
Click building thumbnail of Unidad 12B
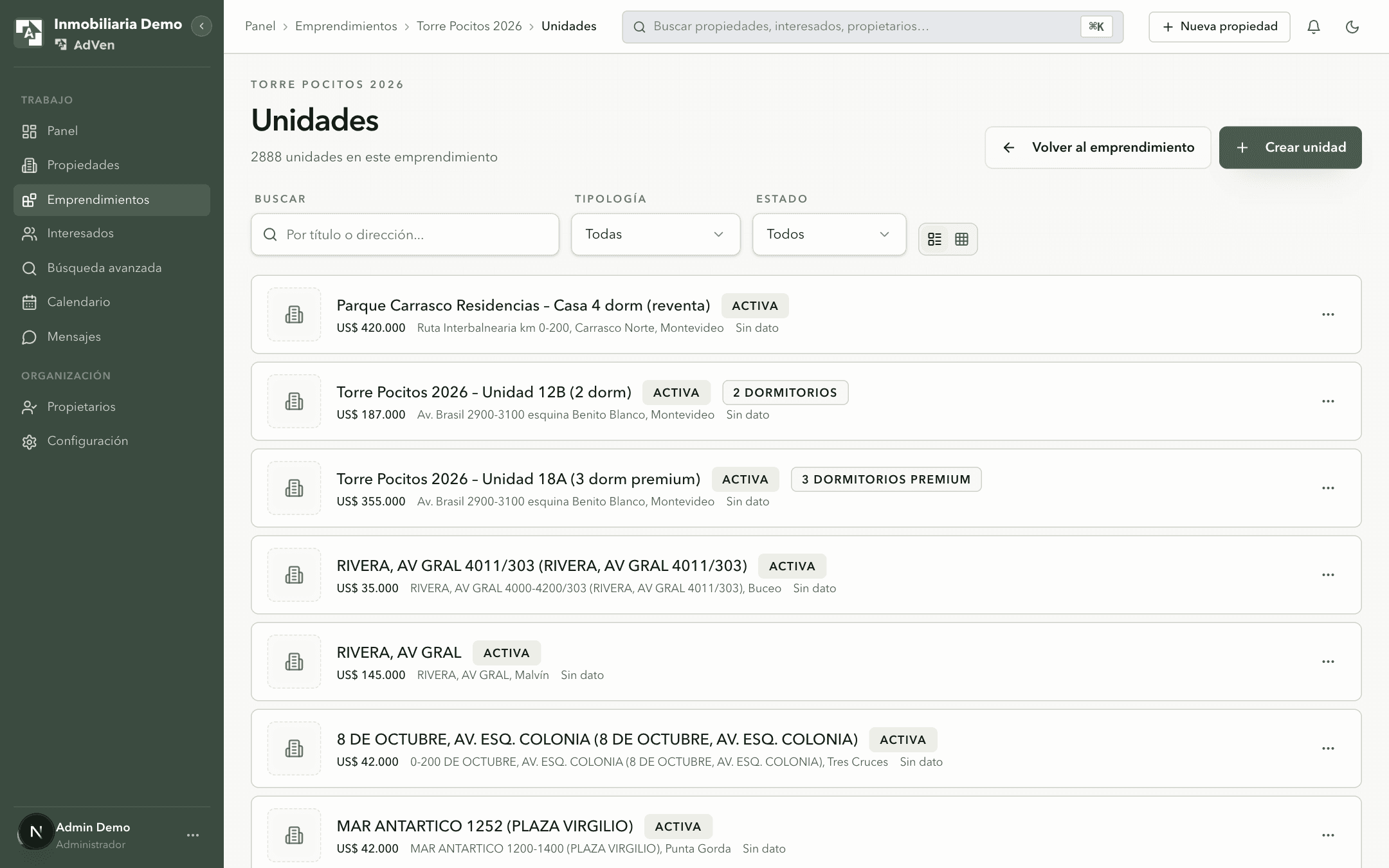[x=294, y=401]
